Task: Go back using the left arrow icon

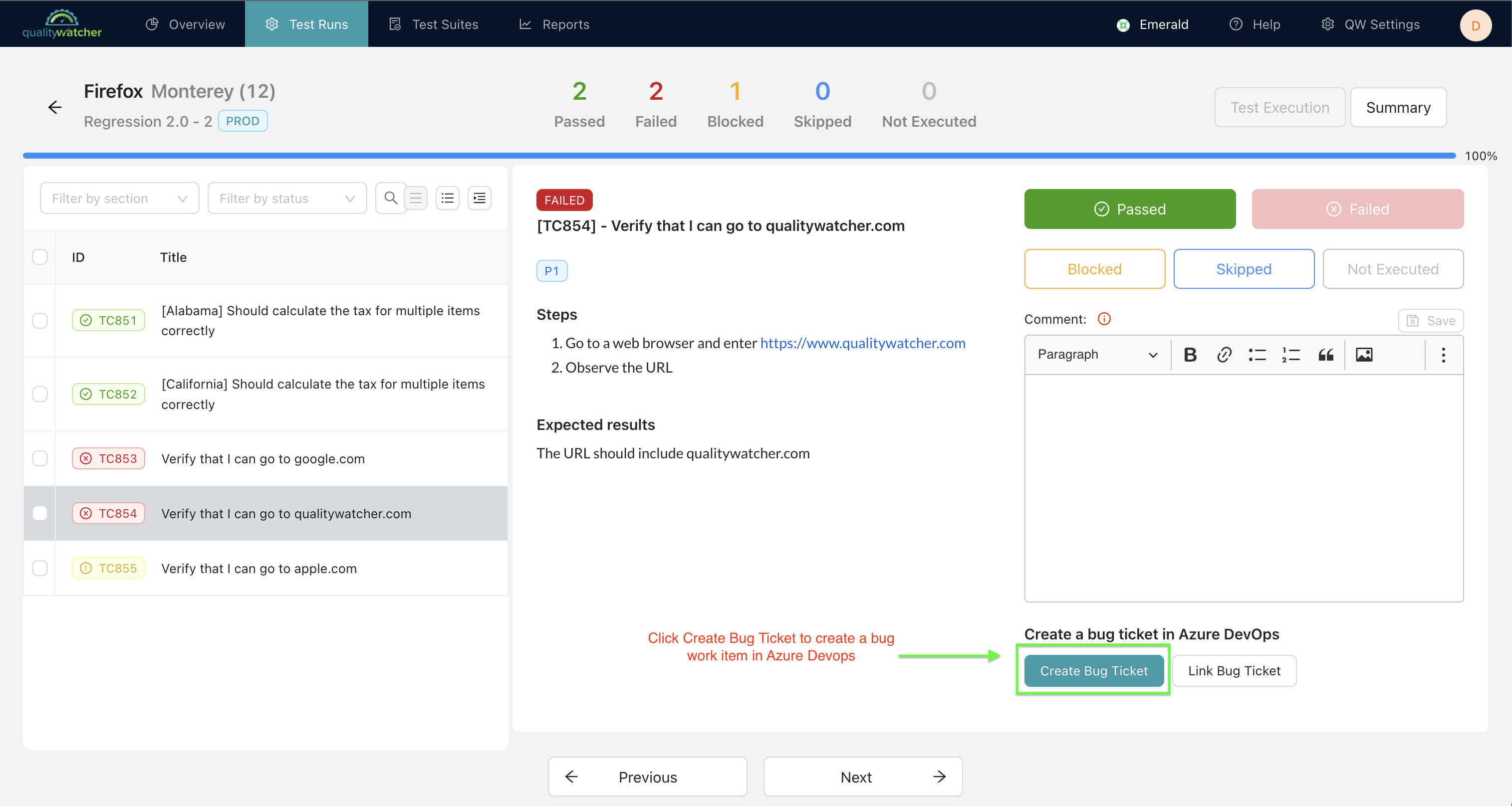Action: [54, 107]
